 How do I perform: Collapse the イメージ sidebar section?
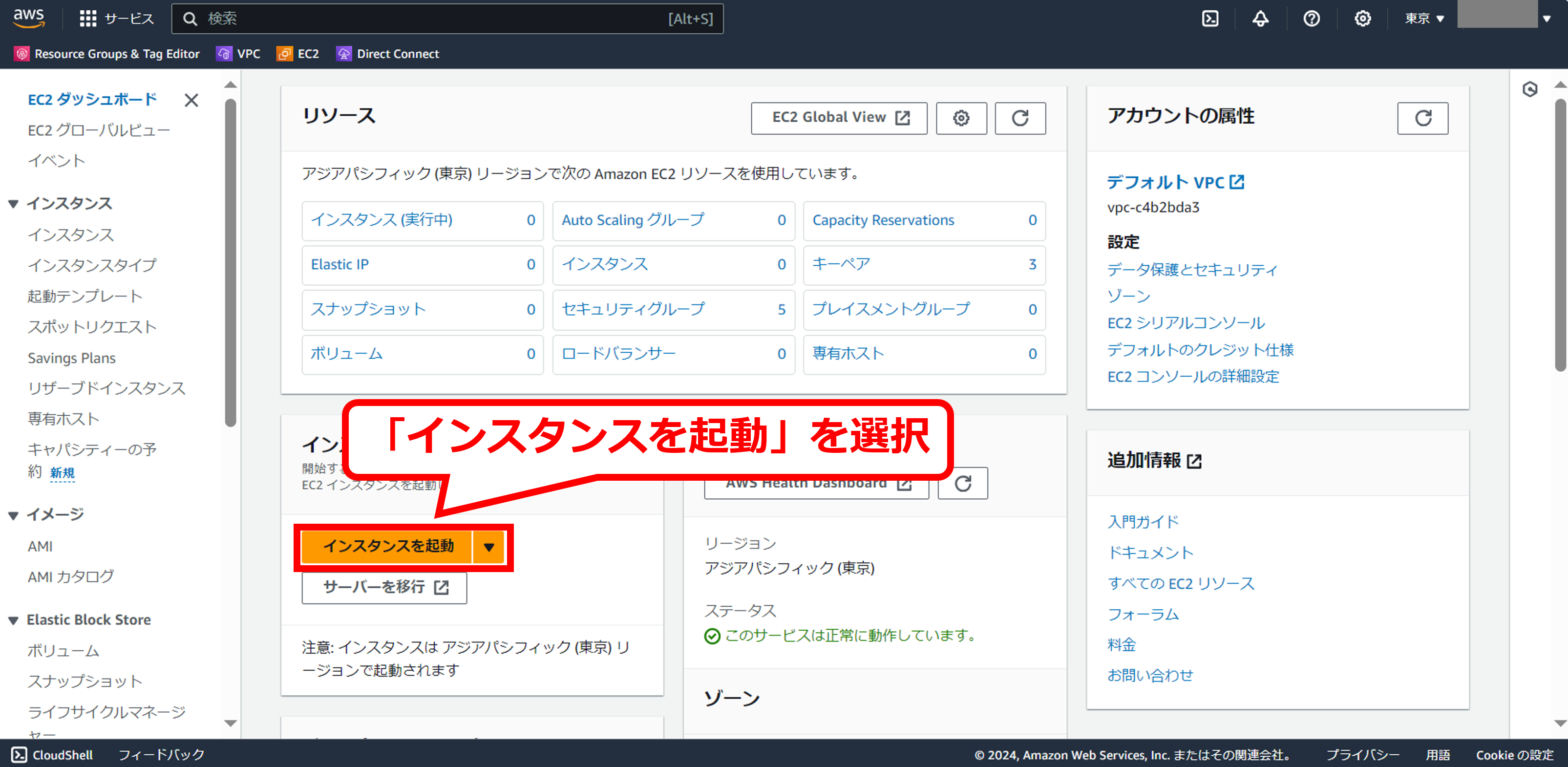click(x=13, y=515)
